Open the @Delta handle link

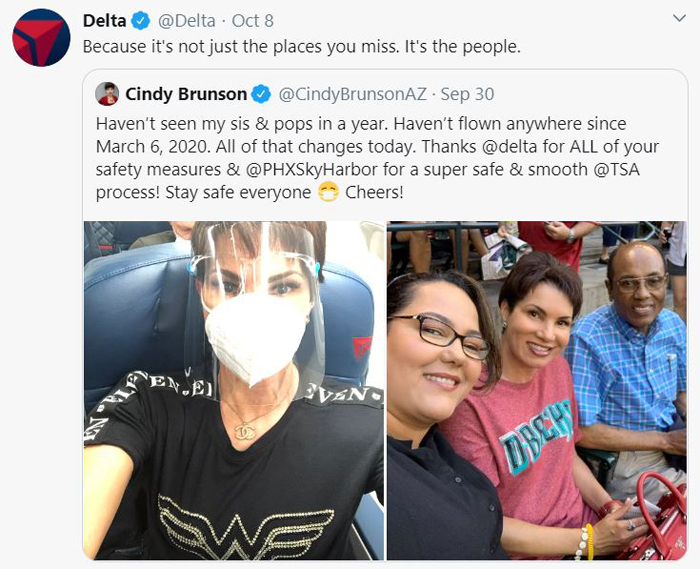click(x=187, y=21)
